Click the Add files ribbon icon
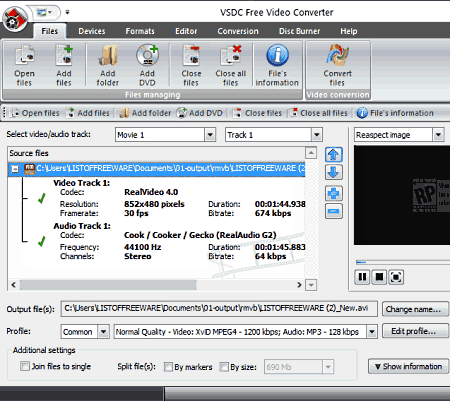450x401 pixels. 64,65
